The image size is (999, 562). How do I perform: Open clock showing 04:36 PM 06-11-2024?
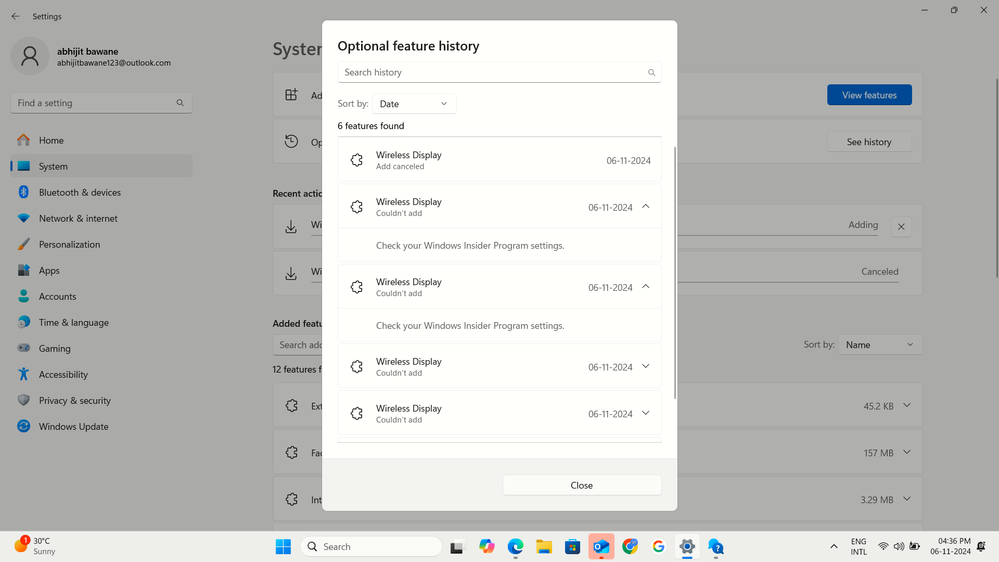(950, 546)
